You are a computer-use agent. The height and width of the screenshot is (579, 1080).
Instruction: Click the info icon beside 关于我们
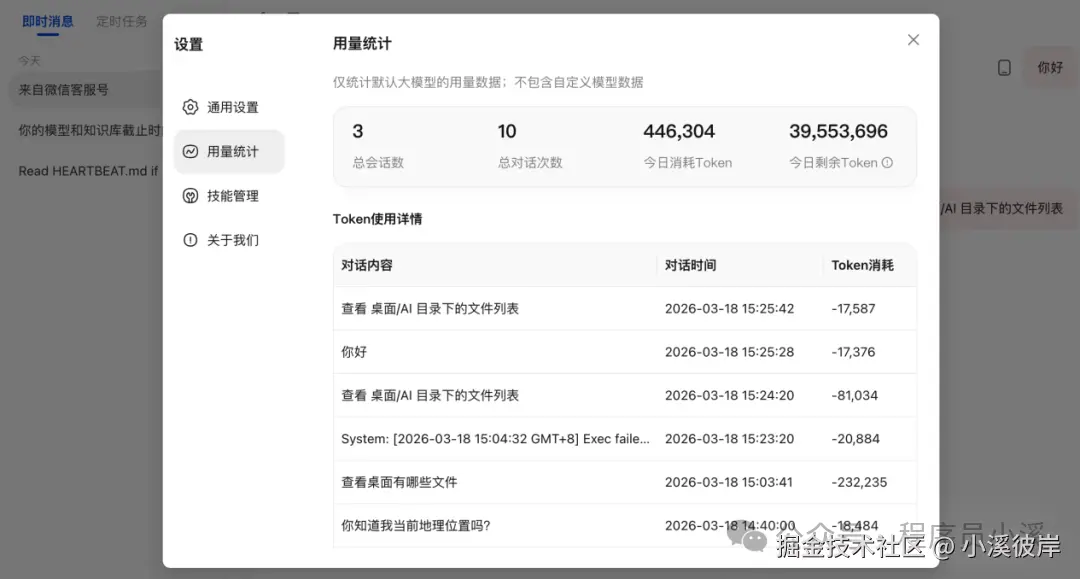[190, 240]
